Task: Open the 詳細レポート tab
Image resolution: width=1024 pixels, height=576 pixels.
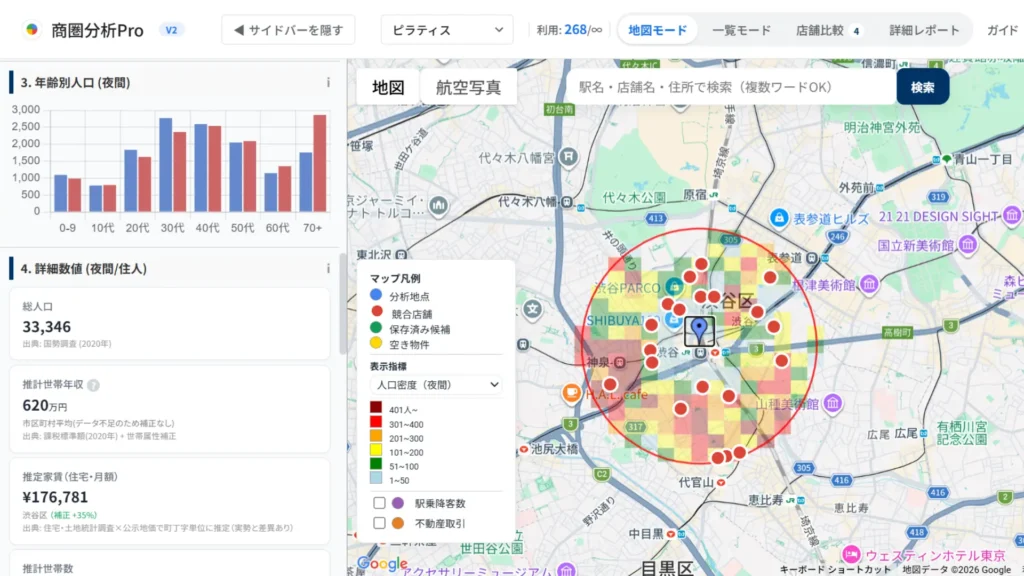Action: [x=924, y=30]
